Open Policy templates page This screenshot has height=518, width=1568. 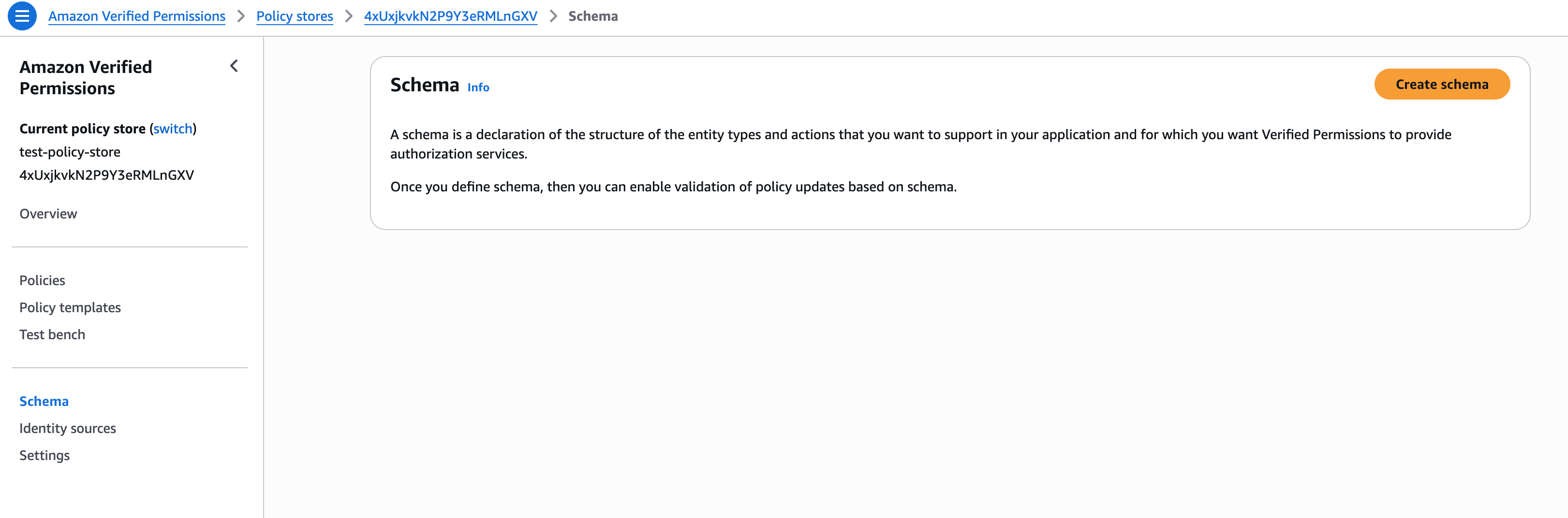(x=70, y=308)
